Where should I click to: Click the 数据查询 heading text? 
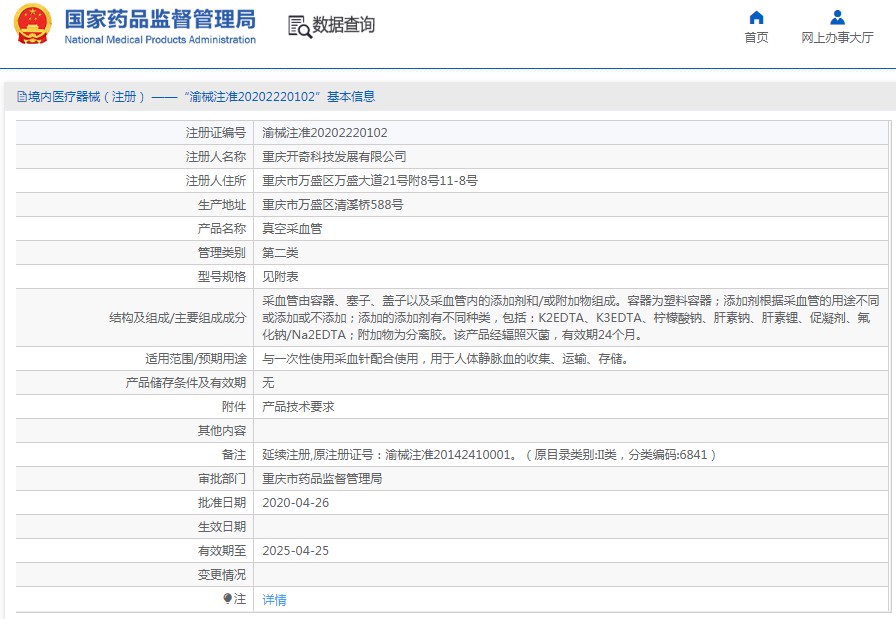343,25
